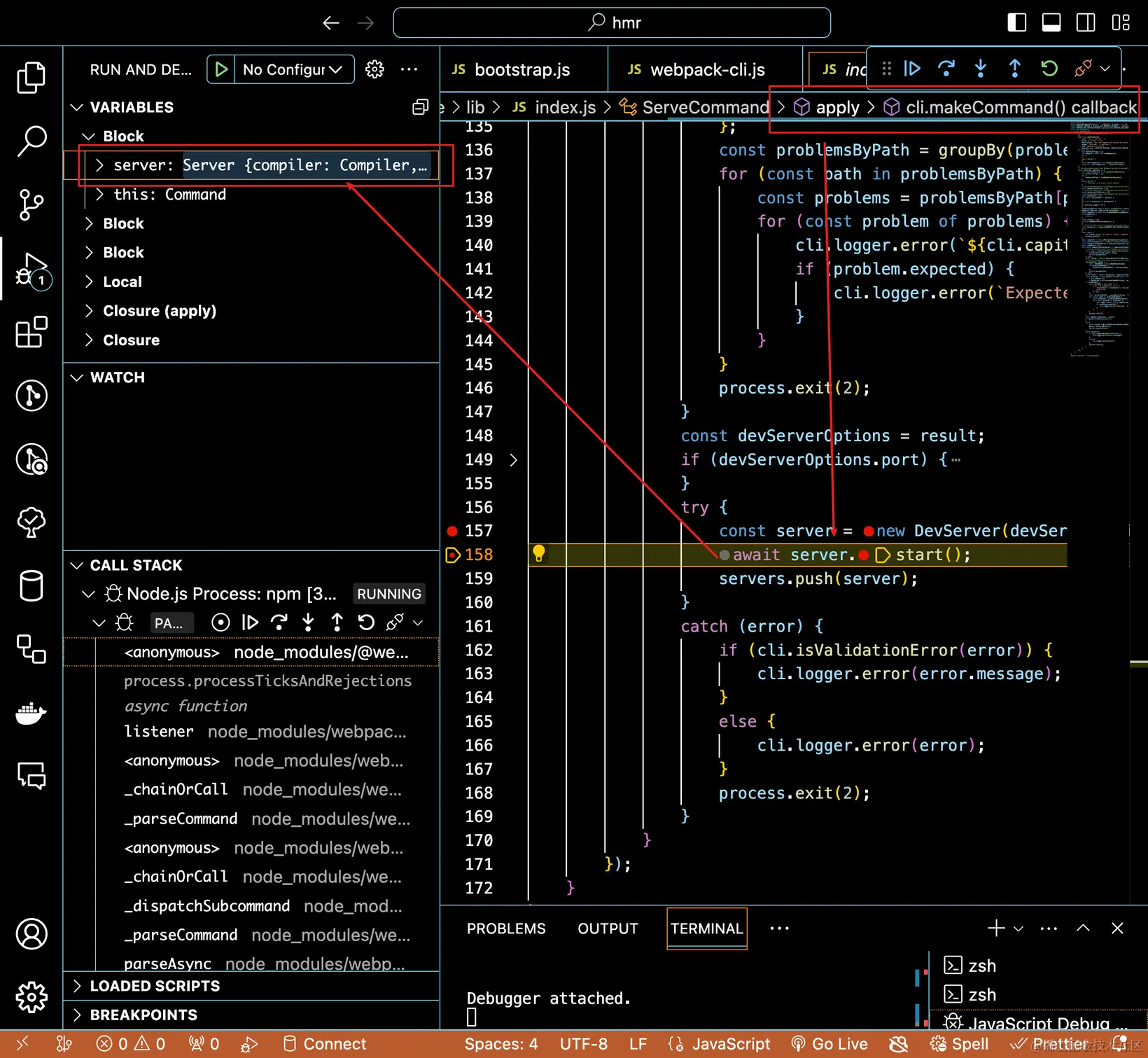Step over in floating debug toolbar
Viewport: 1148px width, 1058px height.
point(946,68)
